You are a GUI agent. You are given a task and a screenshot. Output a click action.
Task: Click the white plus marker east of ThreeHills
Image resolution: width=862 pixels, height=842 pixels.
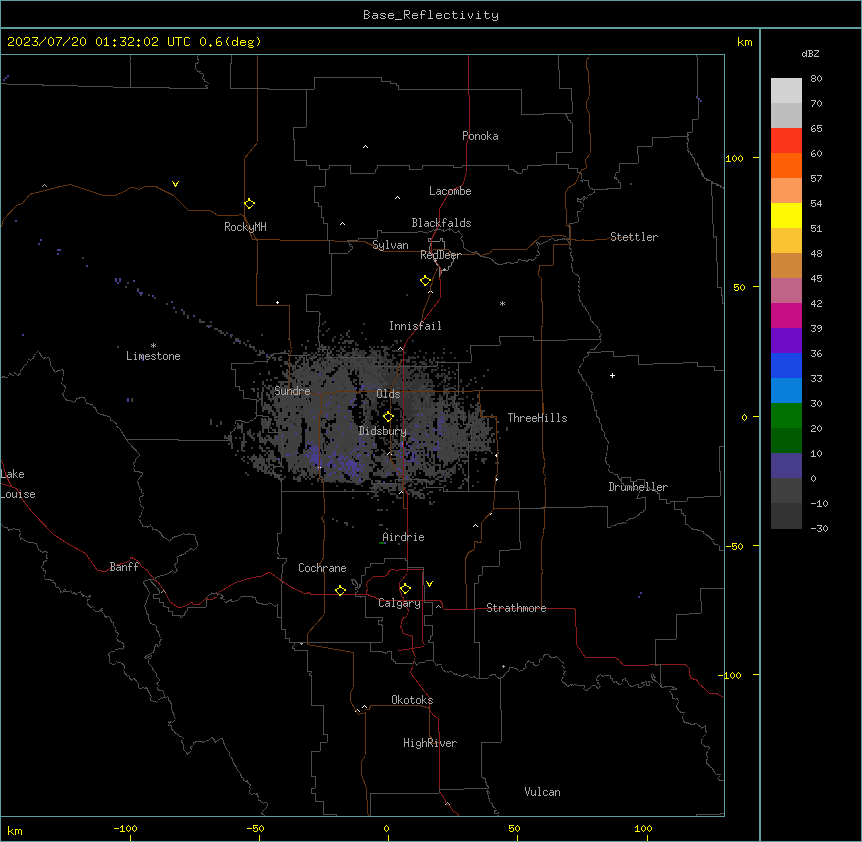612,375
